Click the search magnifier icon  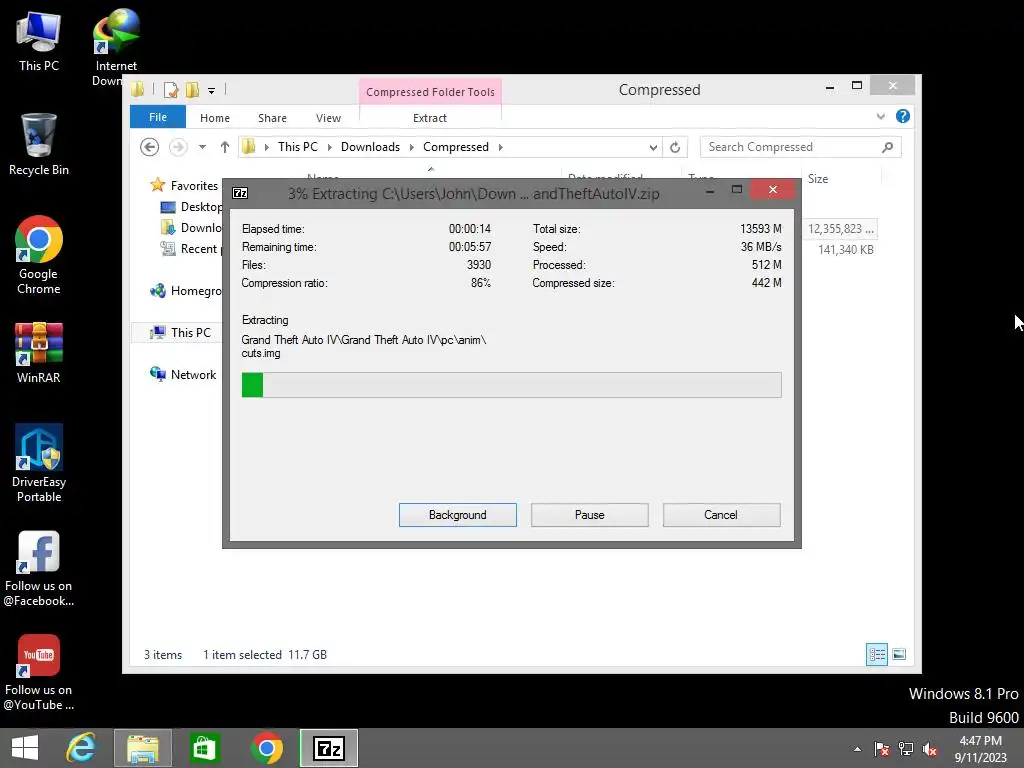887,147
